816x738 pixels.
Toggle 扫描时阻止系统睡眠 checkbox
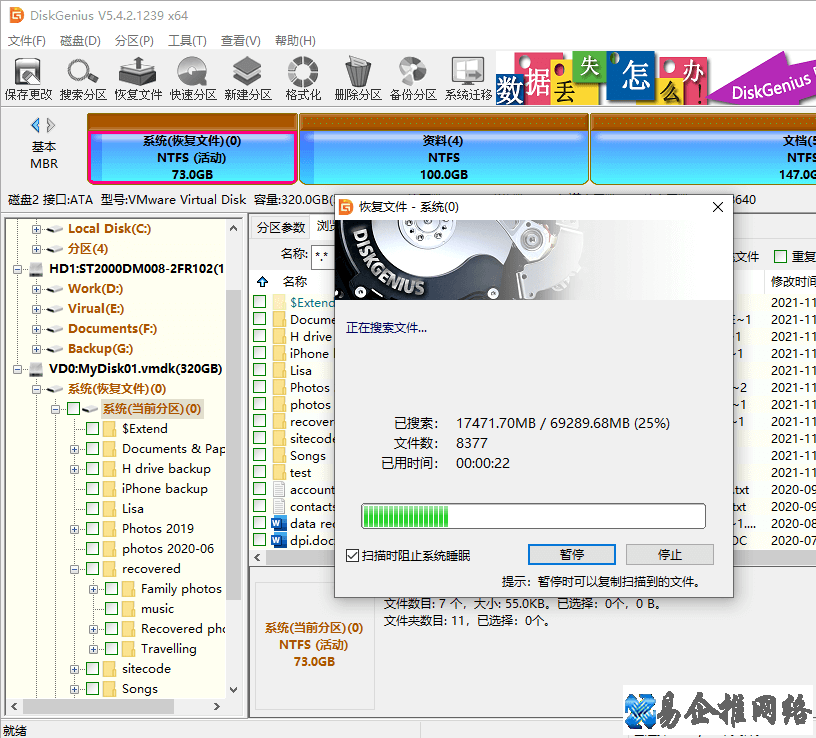(352, 555)
